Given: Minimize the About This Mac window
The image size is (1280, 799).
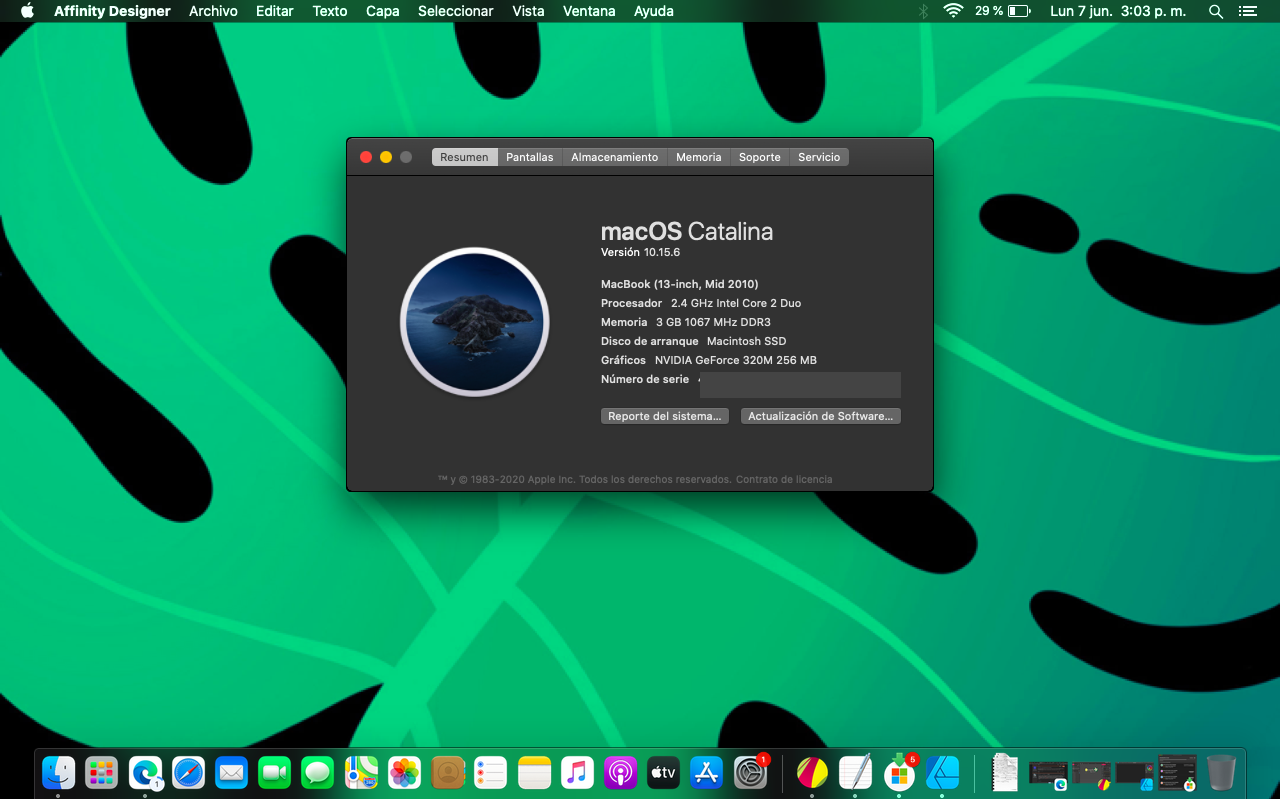Looking at the screenshot, I should 386,157.
